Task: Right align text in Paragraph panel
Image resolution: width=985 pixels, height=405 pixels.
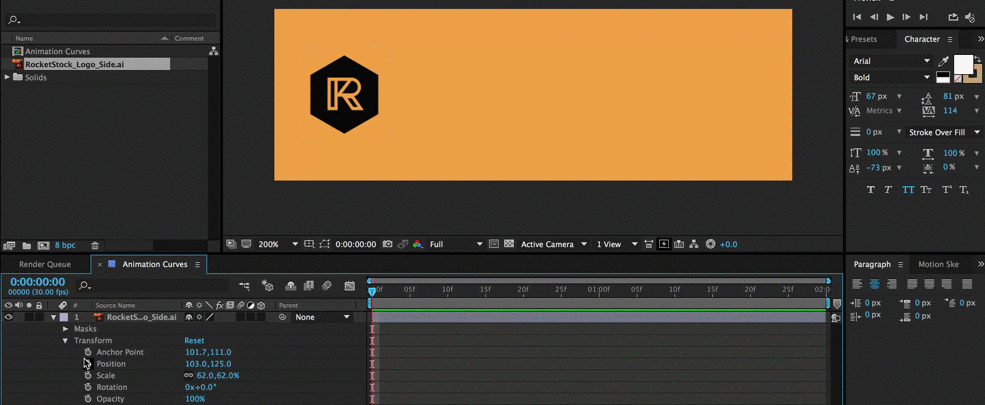Action: 890,284
